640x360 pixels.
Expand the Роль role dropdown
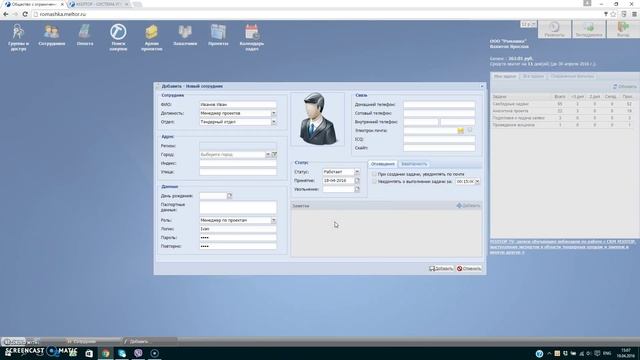(274, 220)
